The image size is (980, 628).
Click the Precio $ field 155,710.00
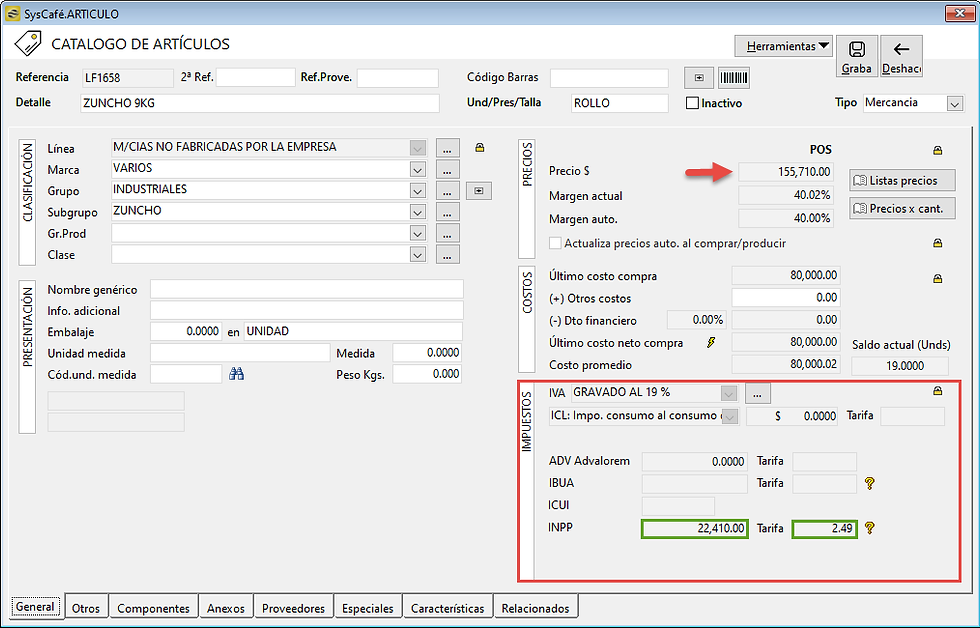coord(786,172)
